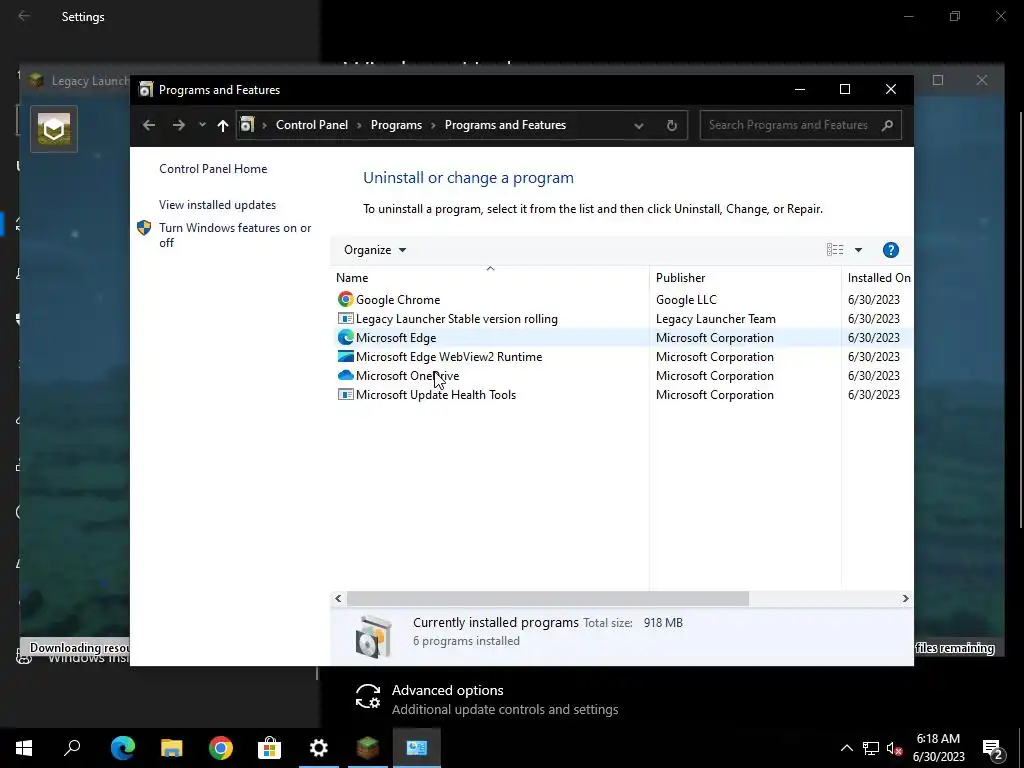Click the Advanced options sync icon in Settings

click(x=368, y=696)
